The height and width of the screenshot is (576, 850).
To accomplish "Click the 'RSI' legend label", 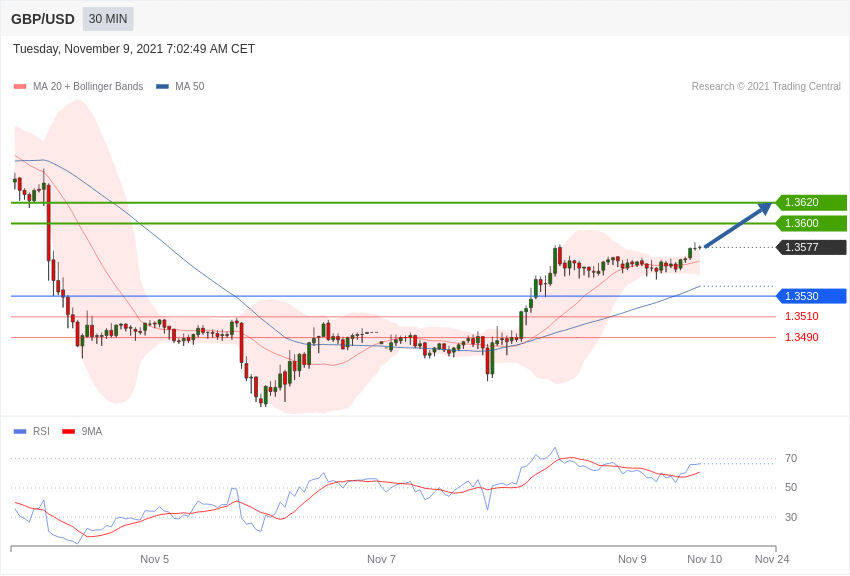I will pyautogui.click(x=41, y=431).
